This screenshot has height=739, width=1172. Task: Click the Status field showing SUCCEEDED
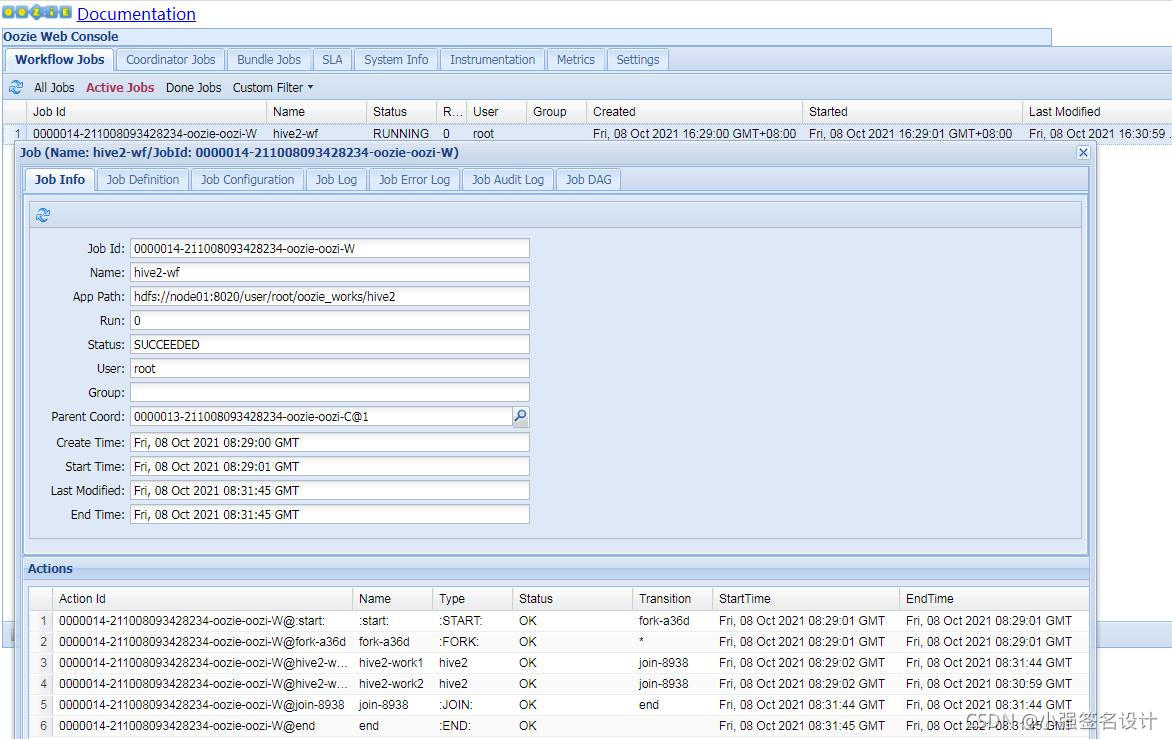[330, 344]
